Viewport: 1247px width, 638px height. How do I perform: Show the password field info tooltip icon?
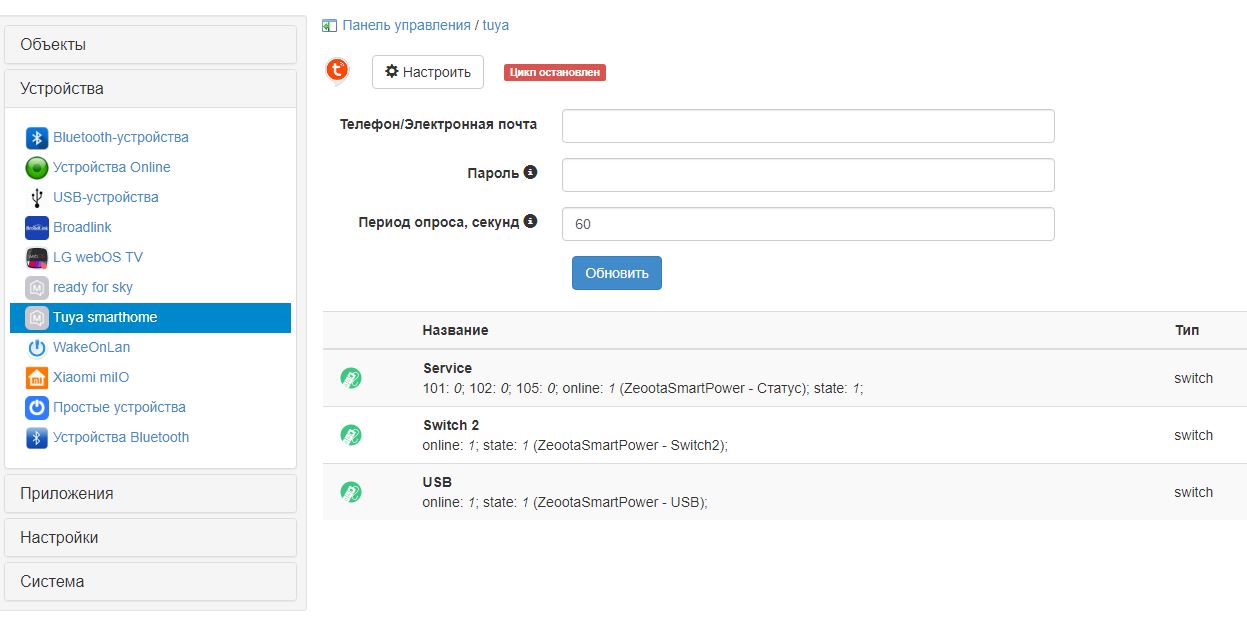point(531,172)
